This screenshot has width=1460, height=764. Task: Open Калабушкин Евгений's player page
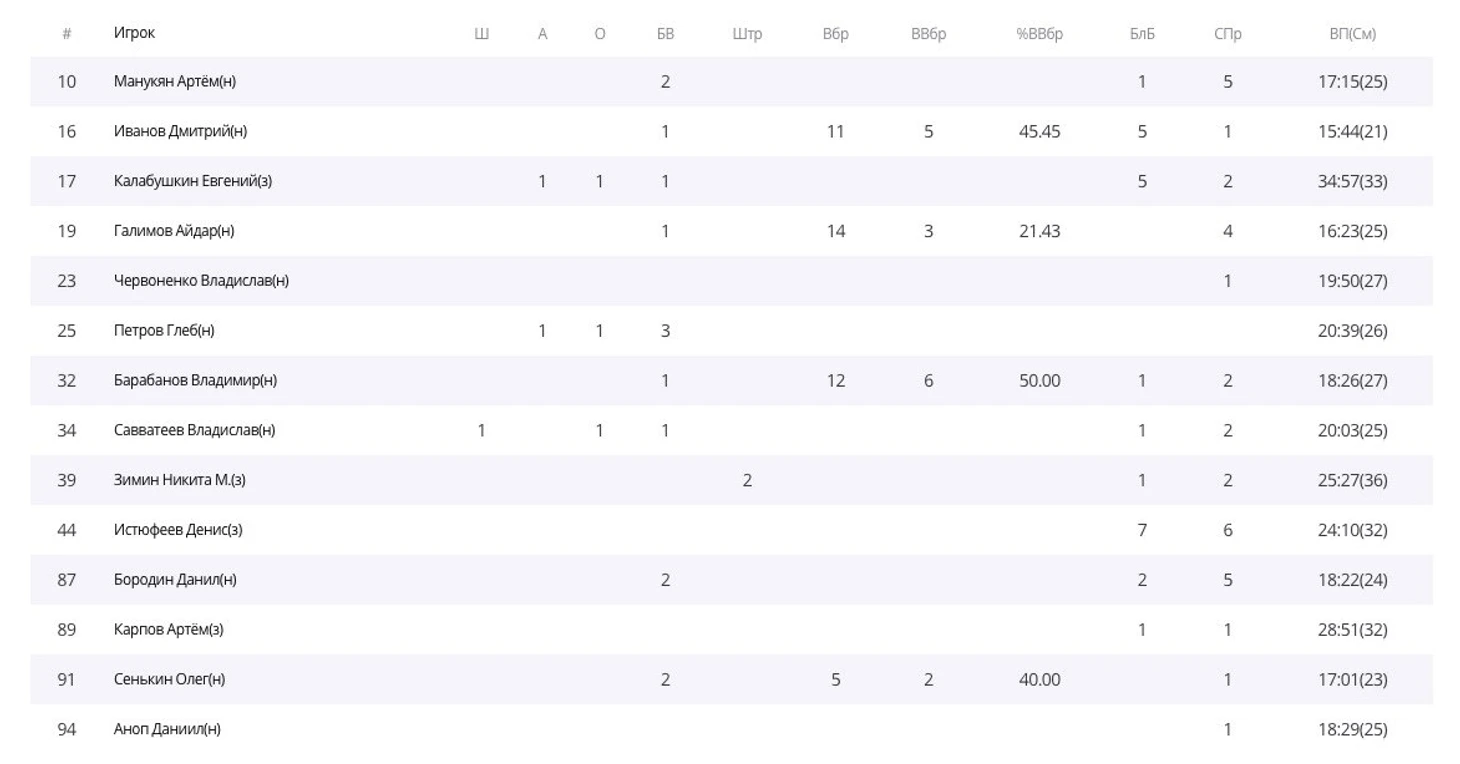(192, 181)
